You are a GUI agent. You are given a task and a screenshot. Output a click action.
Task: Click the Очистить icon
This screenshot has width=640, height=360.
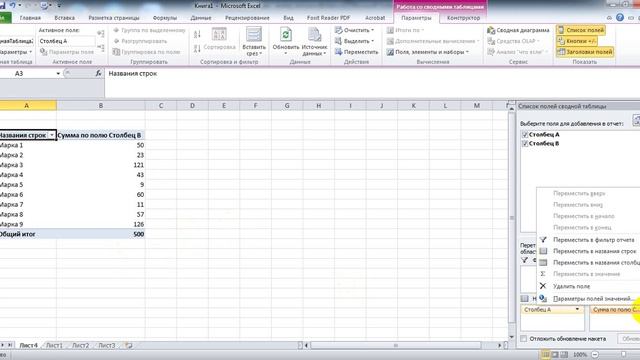338,30
